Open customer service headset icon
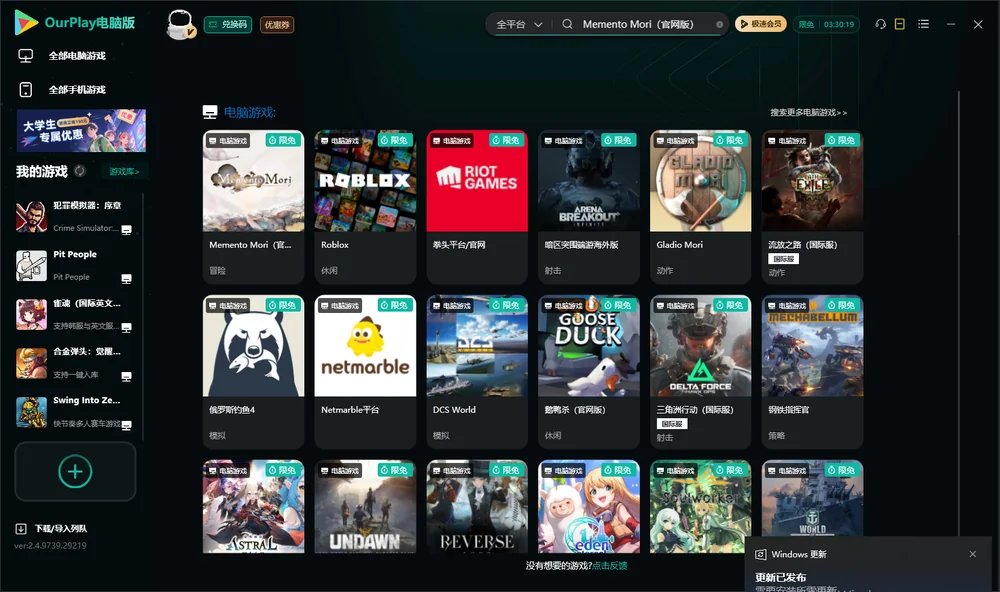Image resolution: width=1000 pixels, height=592 pixels. (x=880, y=24)
